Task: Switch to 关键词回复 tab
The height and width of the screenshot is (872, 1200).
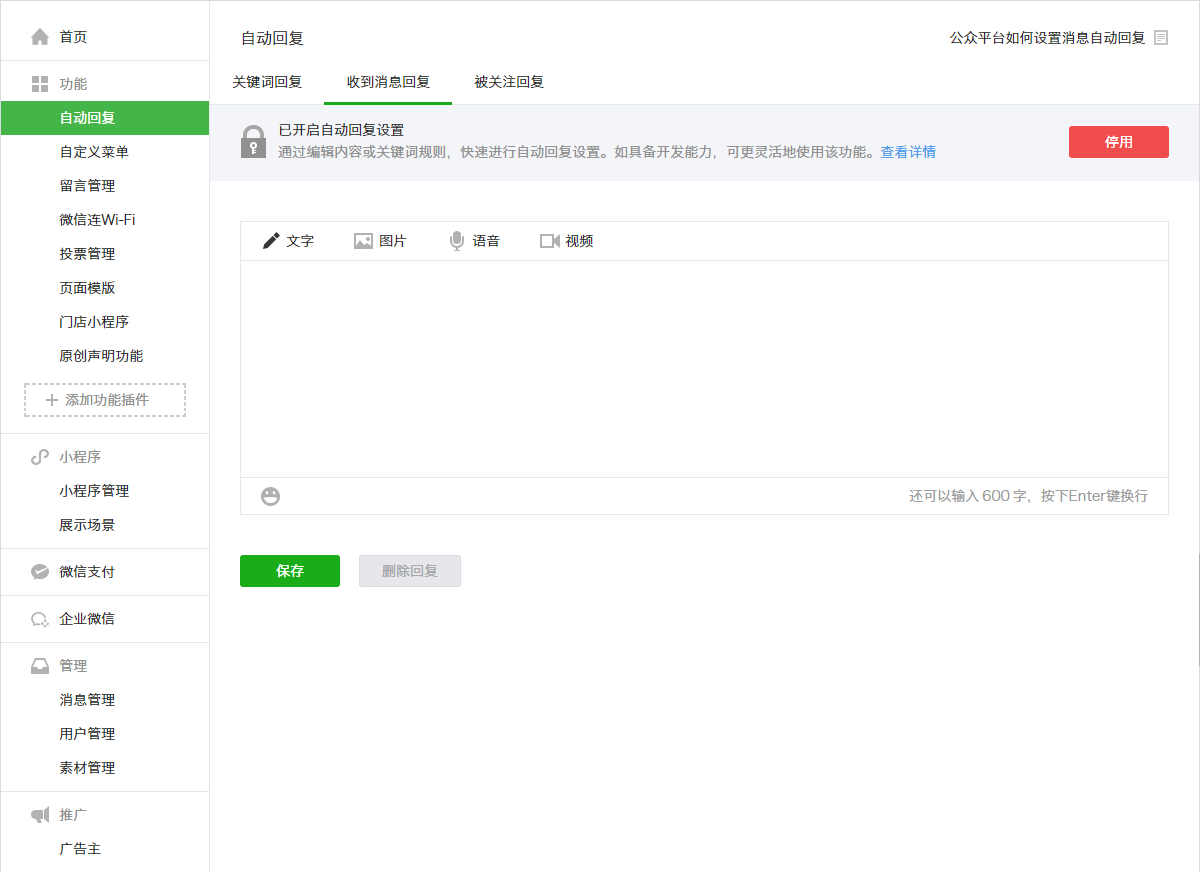Action: 267,82
